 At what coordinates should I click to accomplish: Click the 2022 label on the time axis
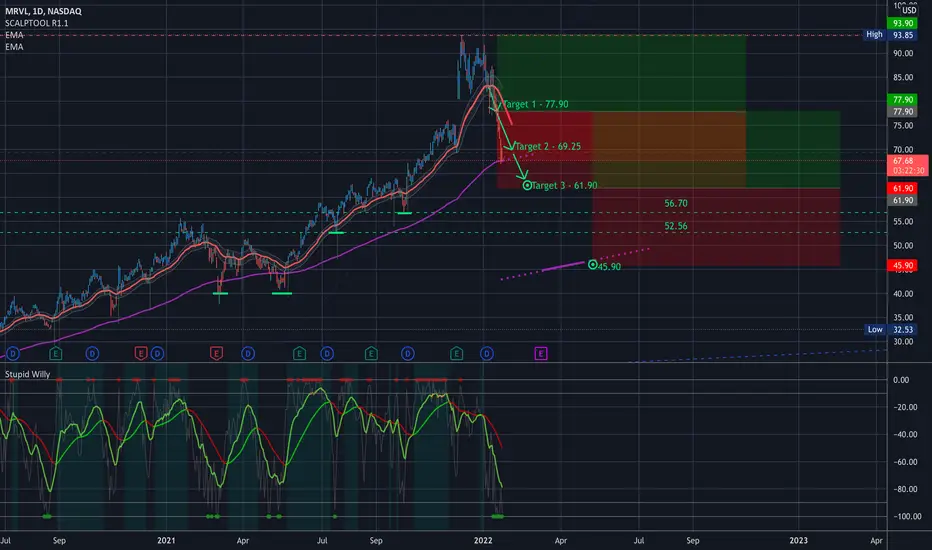tap(483, 540)
